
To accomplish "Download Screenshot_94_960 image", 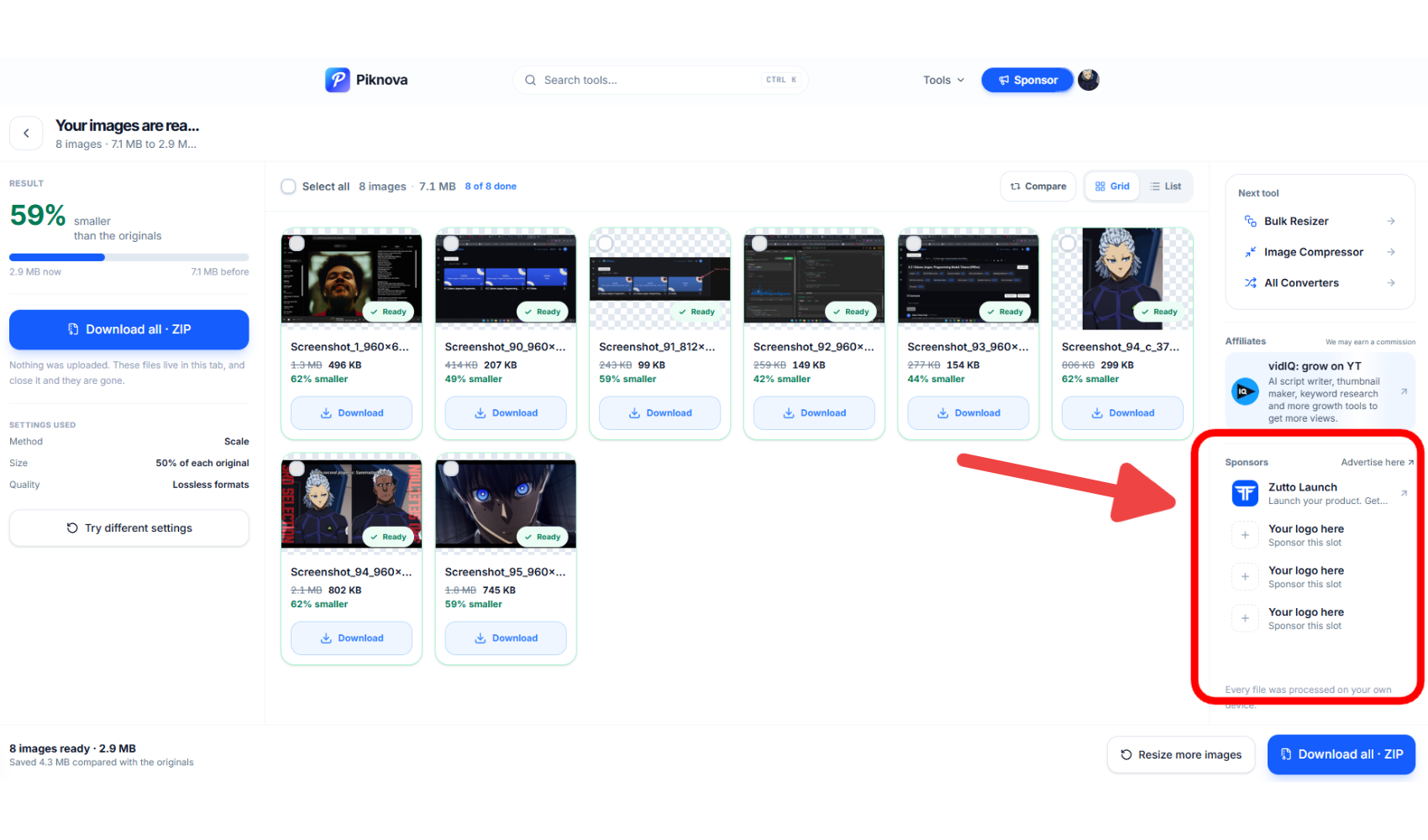I will 351,638.
